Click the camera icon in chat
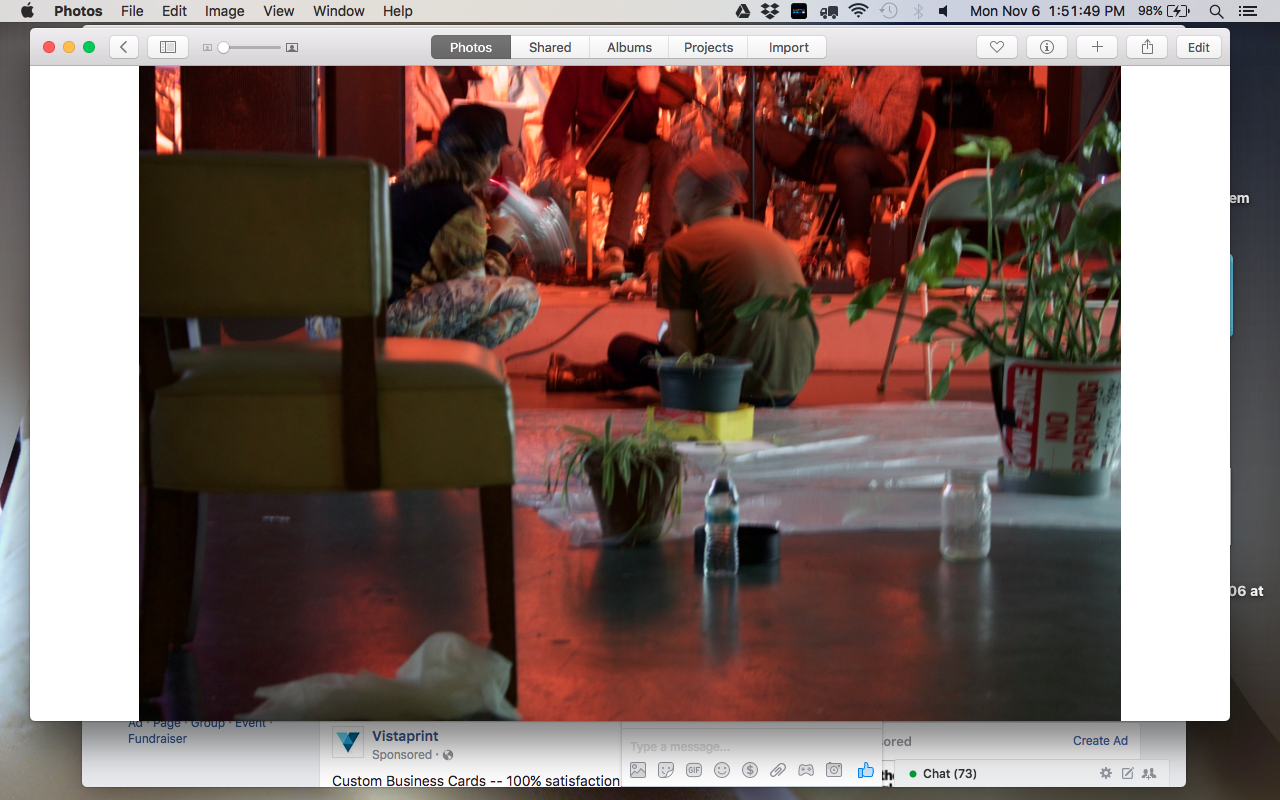1280x800 pixels. [x=834, y=770]
